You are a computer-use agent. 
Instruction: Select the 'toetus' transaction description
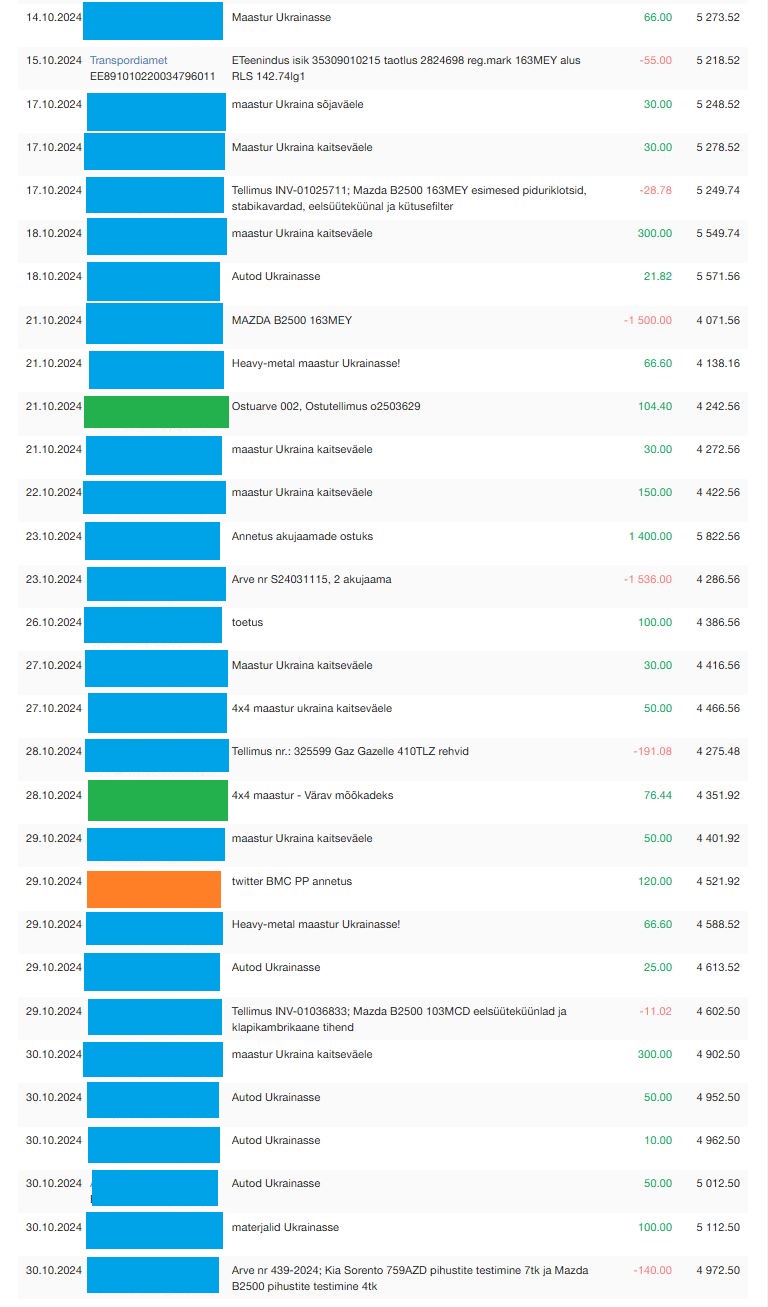click(247, 622)
